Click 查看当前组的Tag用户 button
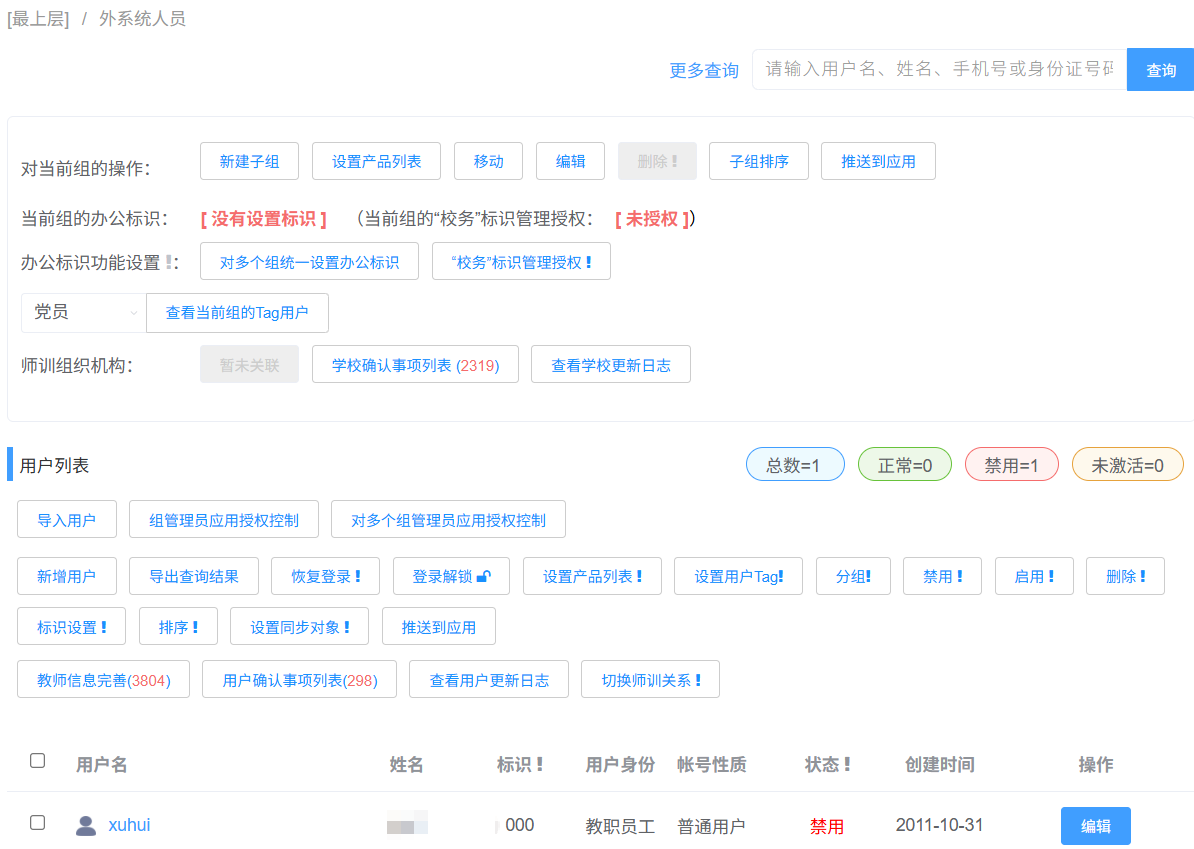 point(237,313)
